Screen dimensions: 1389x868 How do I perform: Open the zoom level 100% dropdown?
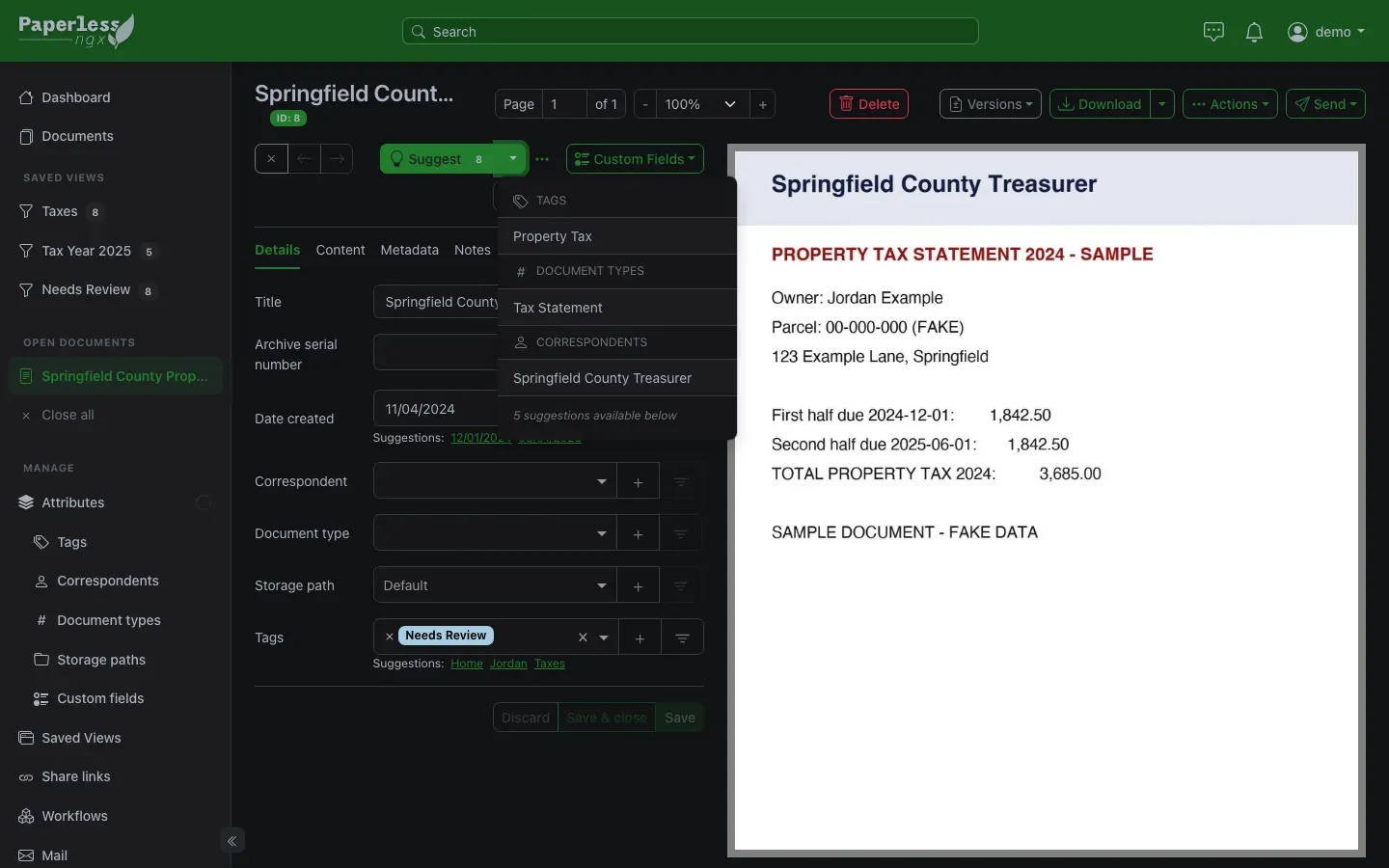[701, 104]
